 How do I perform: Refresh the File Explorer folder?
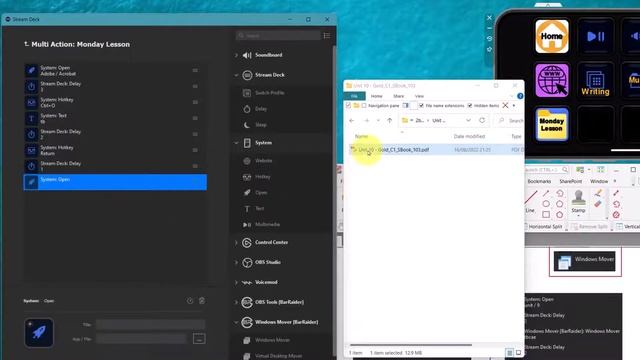click(x=482, y=120)
